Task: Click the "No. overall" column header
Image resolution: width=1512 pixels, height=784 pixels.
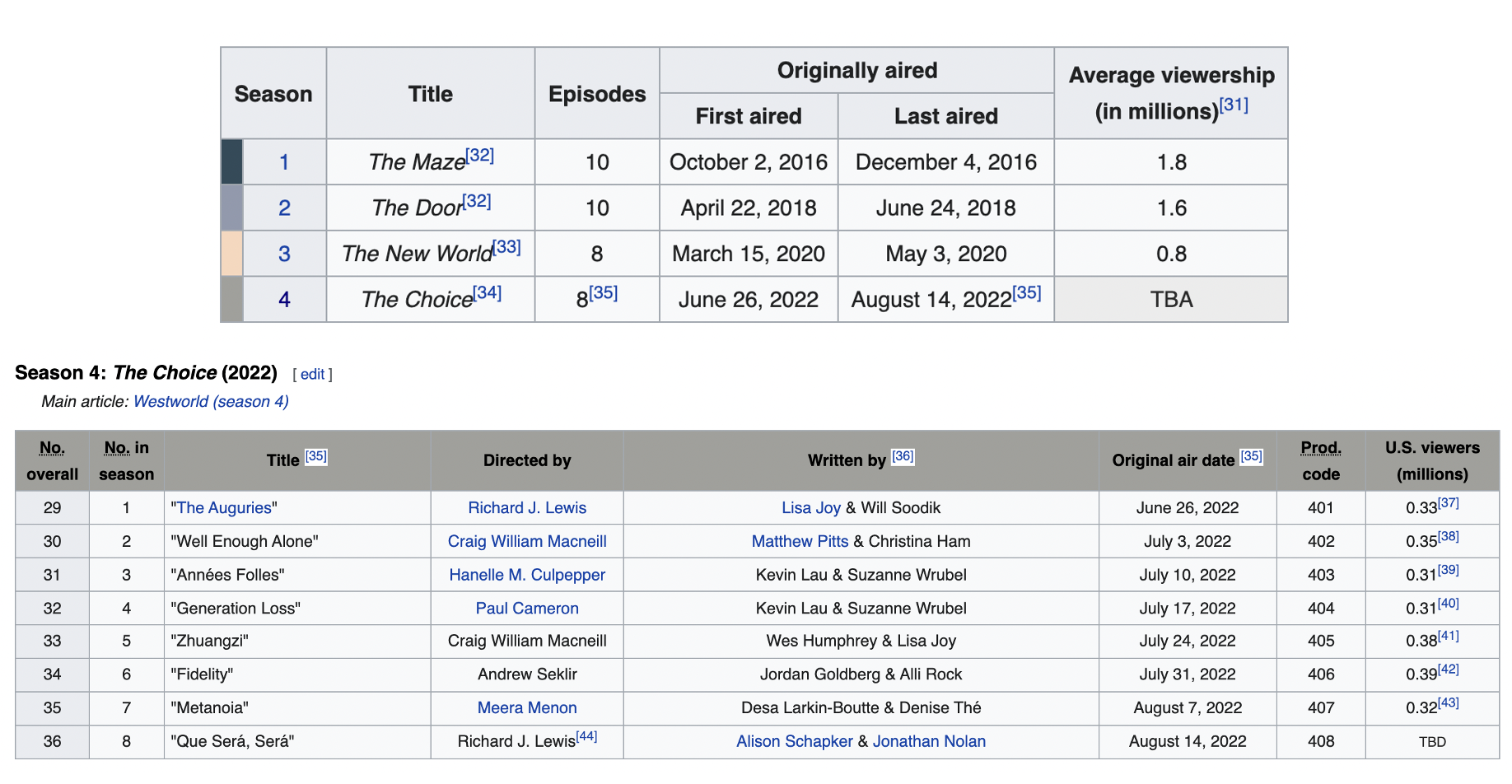Action: 52,461
